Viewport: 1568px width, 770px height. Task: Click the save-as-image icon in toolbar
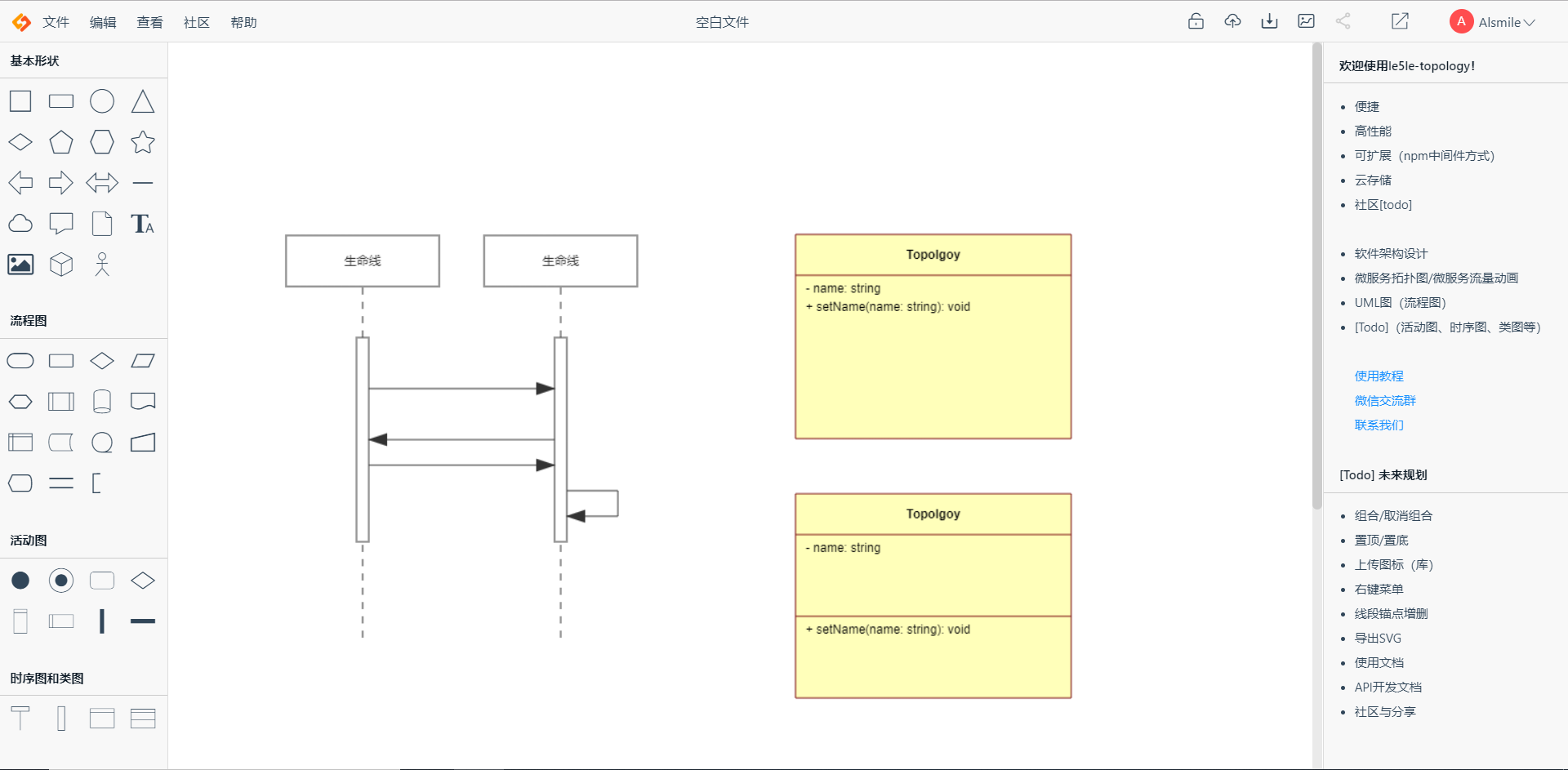[1306, 21]
